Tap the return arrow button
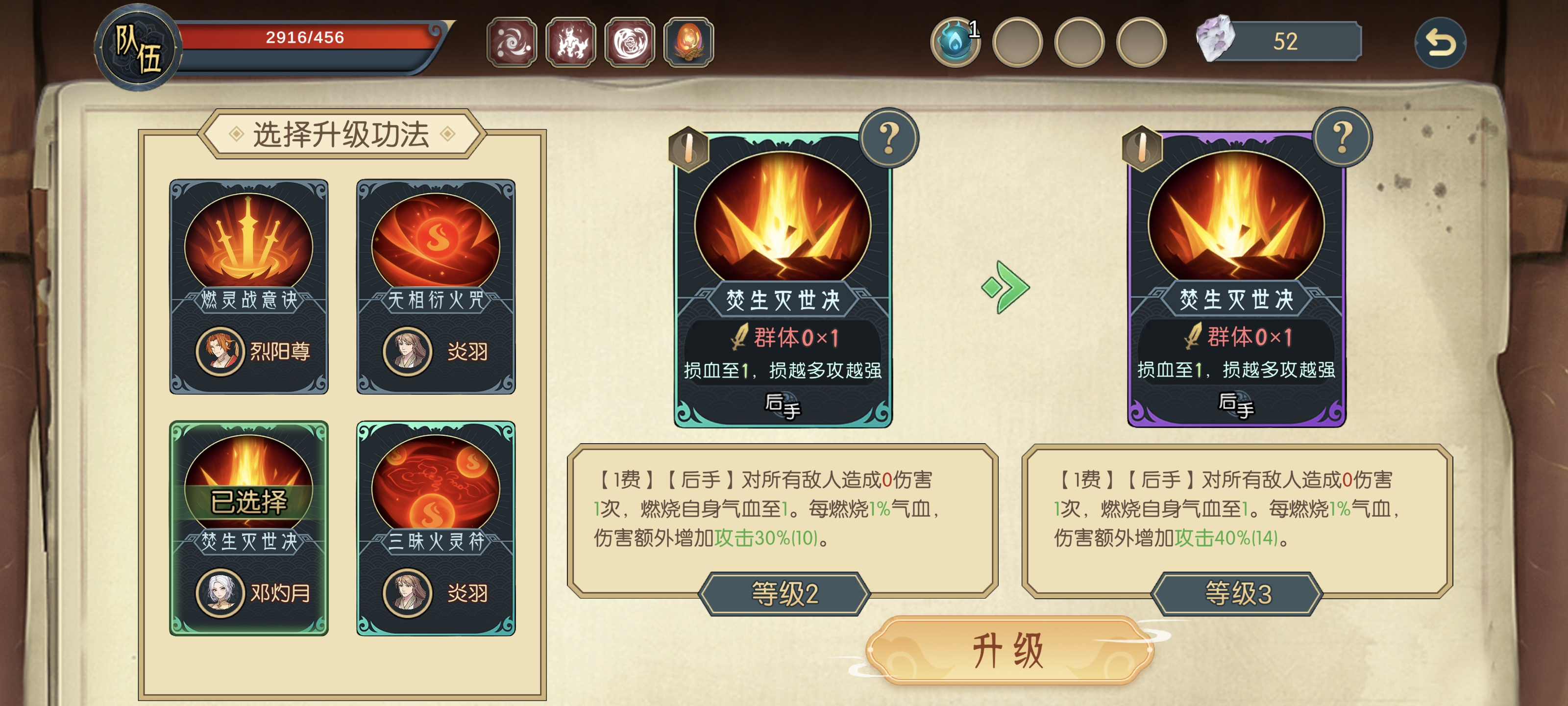 point(1440,43)
